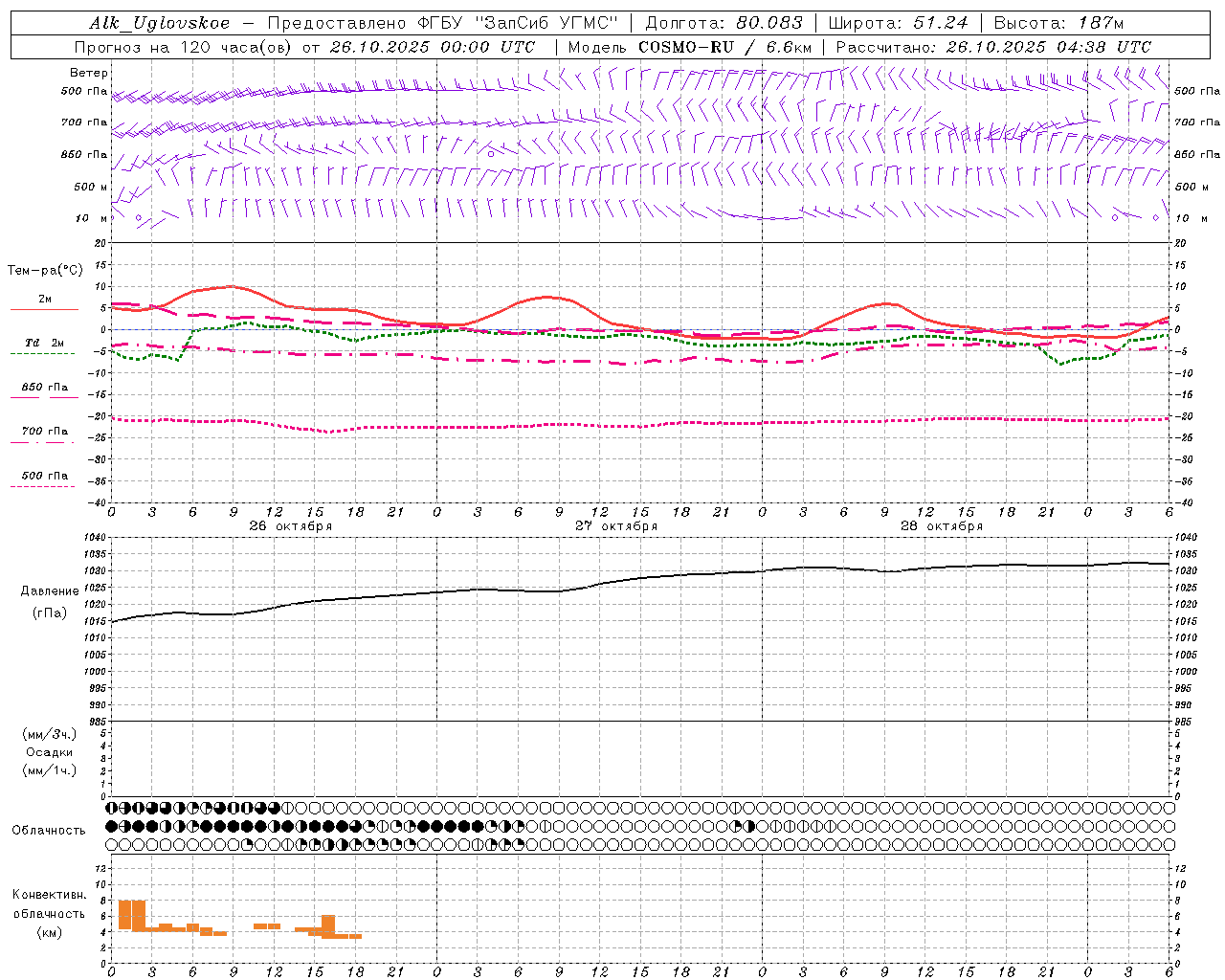Click the Ветер panel label
Screen dimensions: 1225x980
tap(89, 73)
